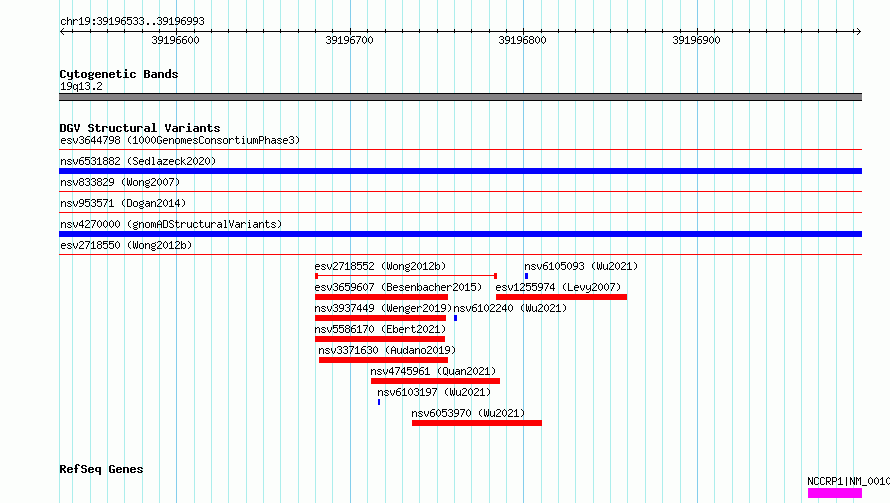890x503 pixels.
Task: Click the red bar for esv3659607
Action: pyautogui.click(x=381, y=297)
